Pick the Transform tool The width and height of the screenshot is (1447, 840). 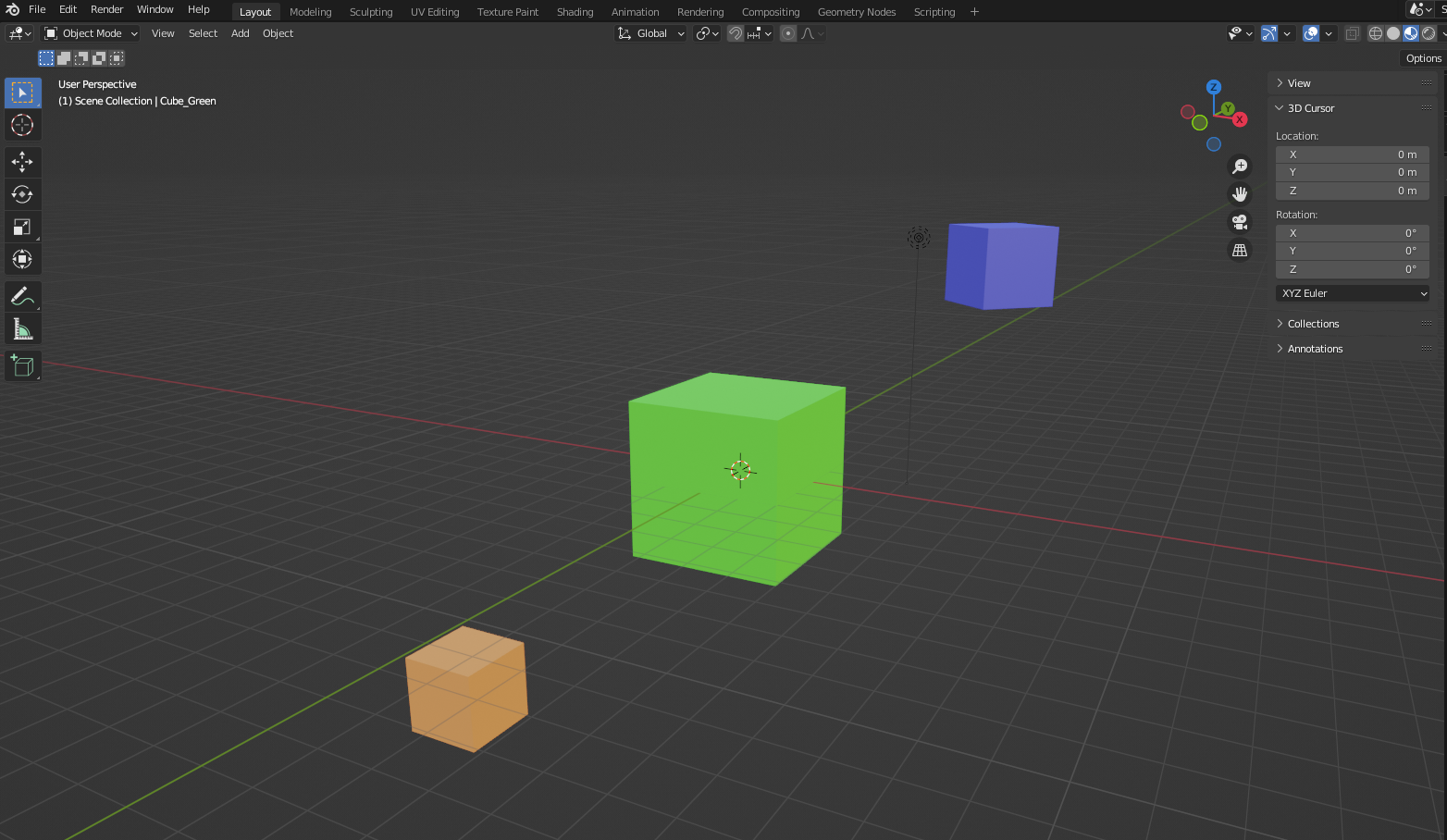click(22, 259)
